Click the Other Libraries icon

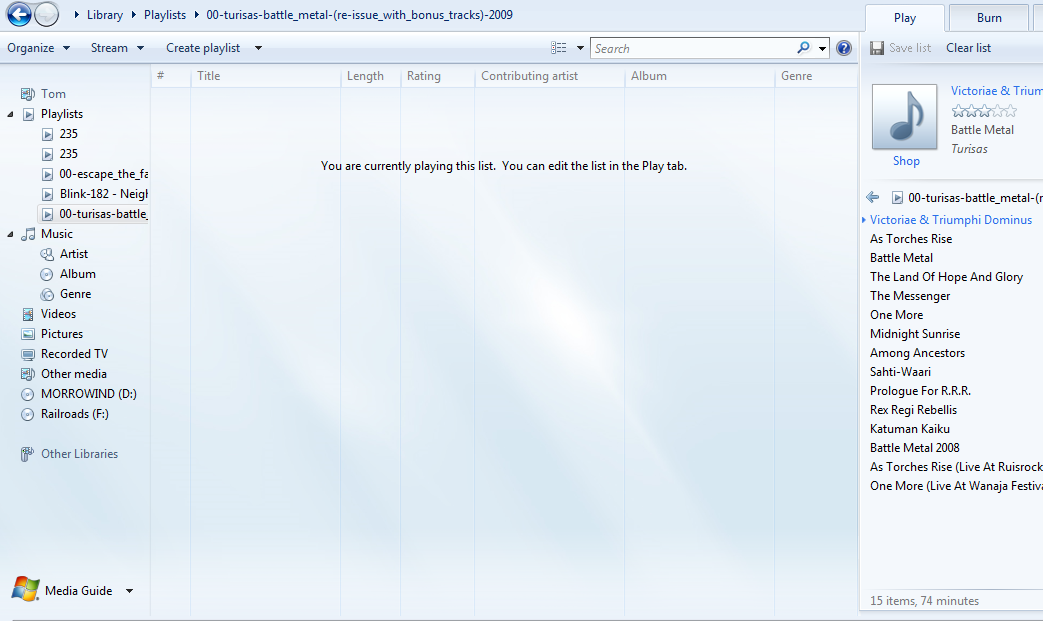[27, 454]
